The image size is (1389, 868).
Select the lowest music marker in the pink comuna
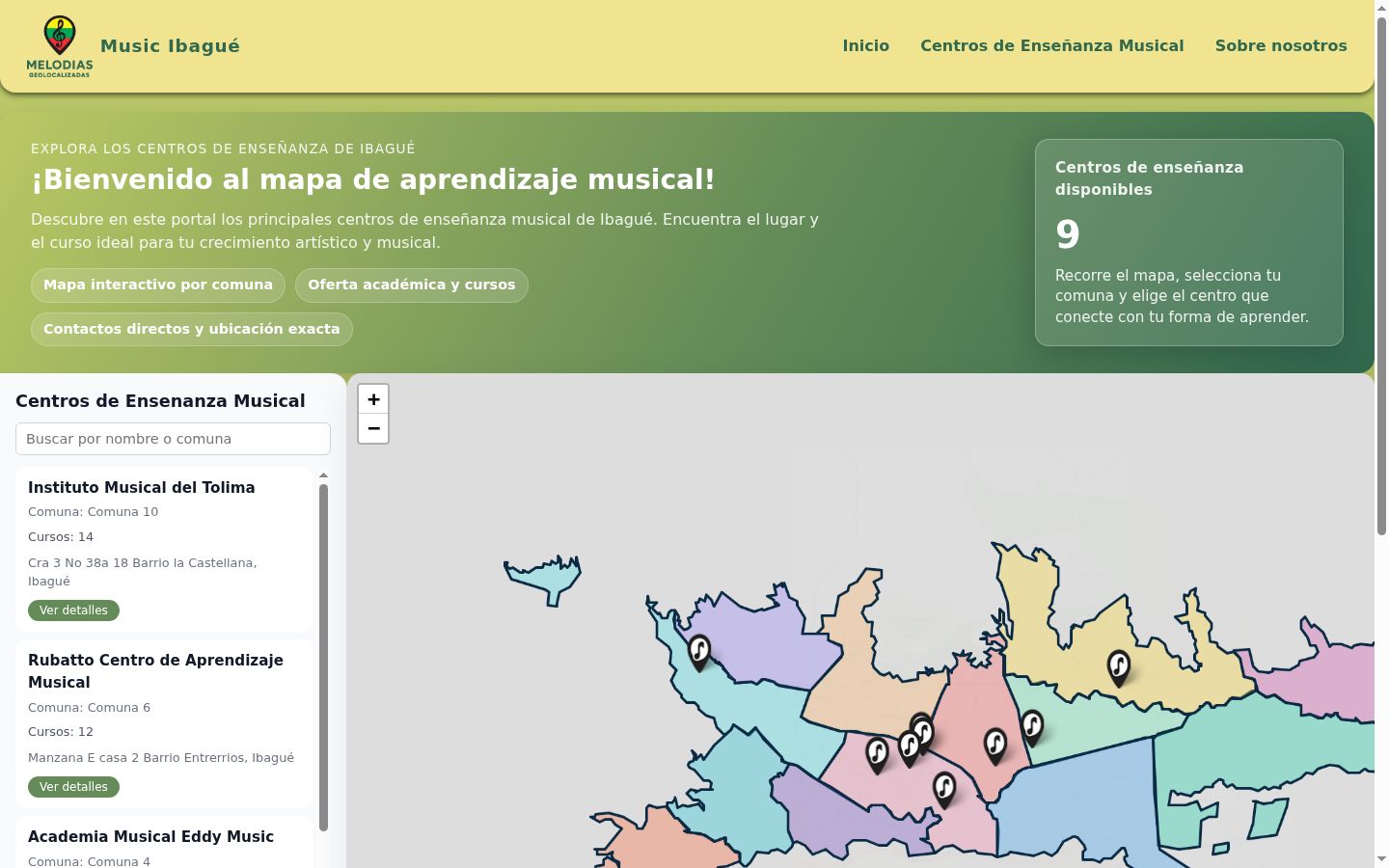coord(944,790)
